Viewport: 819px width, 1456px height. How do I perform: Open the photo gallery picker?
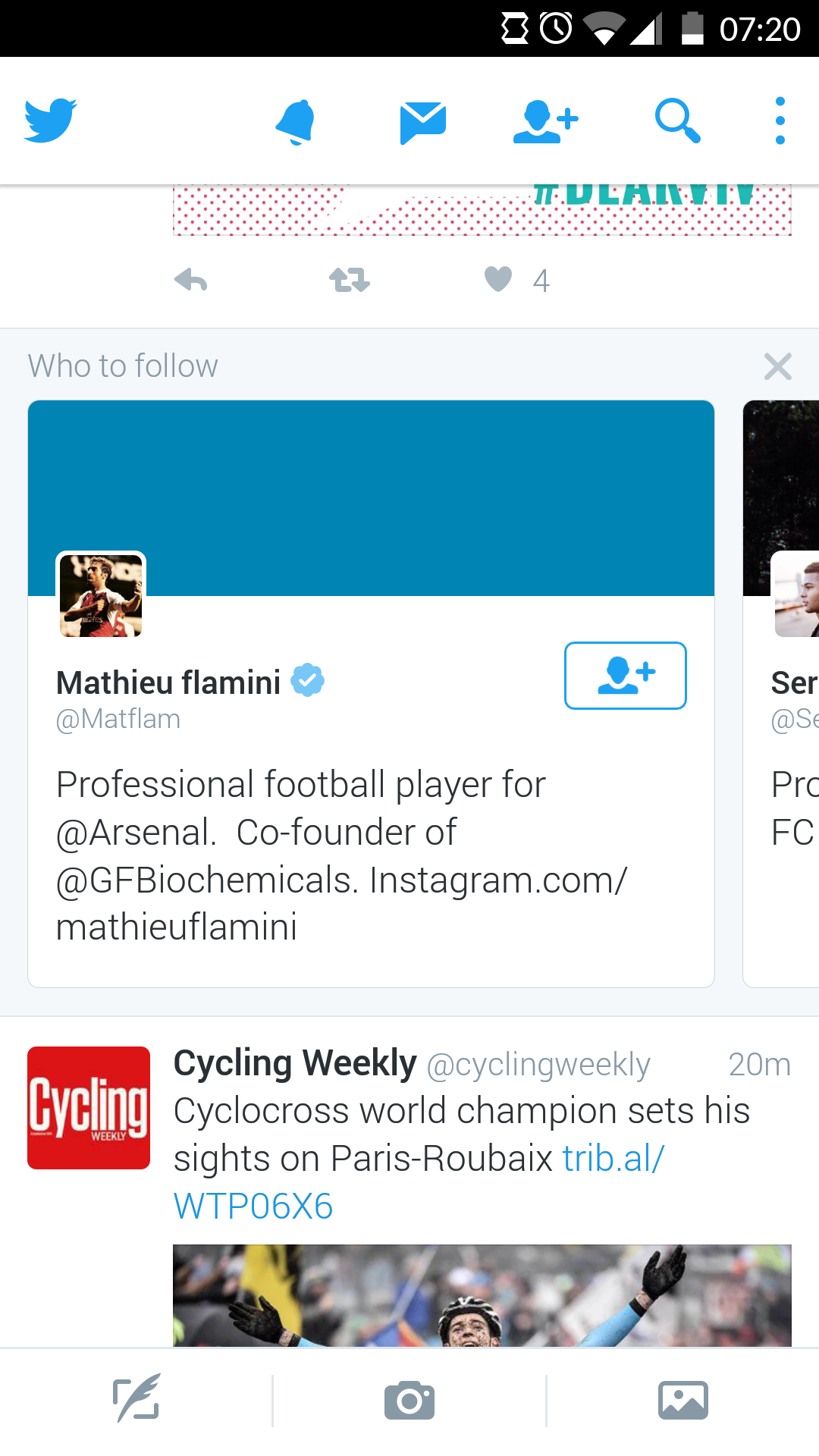tap(682, 1400)
